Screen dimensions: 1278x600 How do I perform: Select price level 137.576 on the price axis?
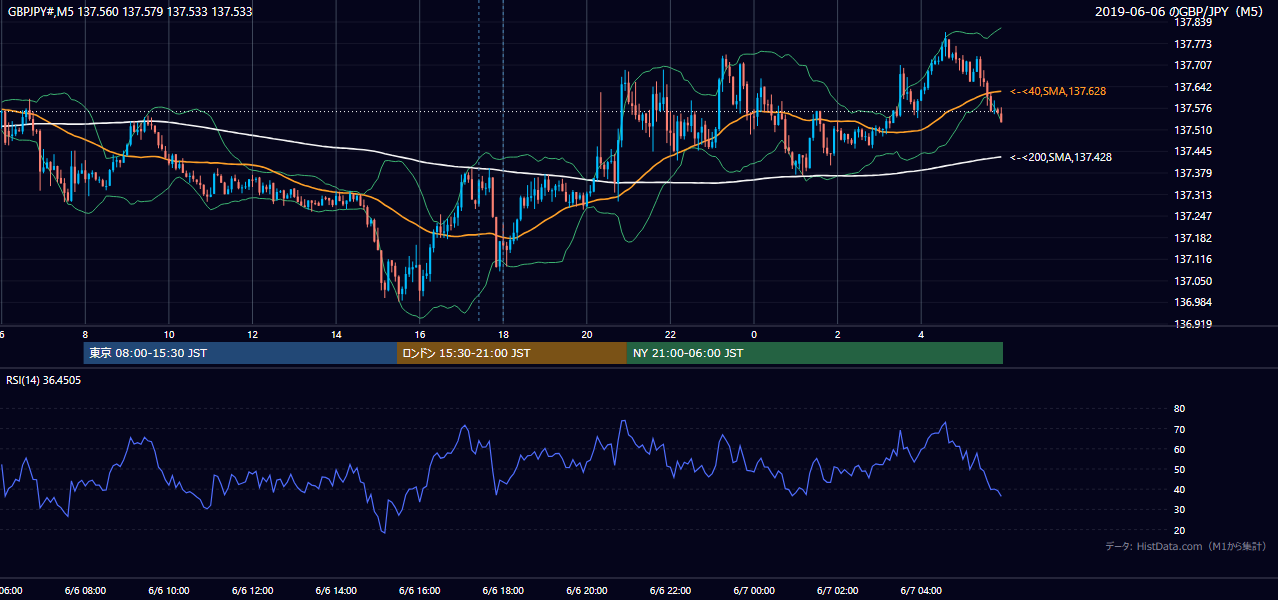(x=1192, y=108)
